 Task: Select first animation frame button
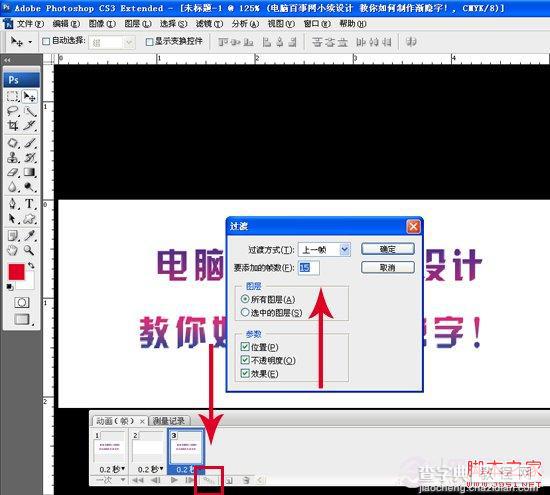coord(138,480)
